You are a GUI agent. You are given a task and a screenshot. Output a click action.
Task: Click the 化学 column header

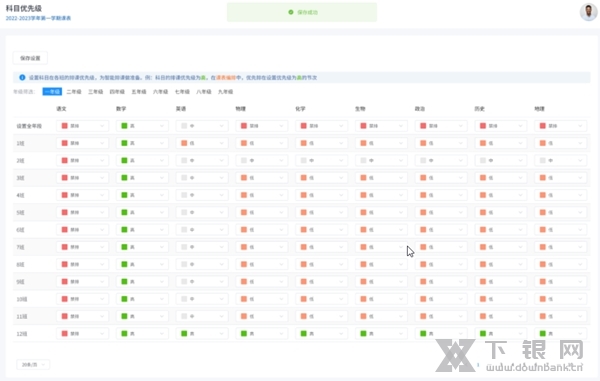point(300,109)
